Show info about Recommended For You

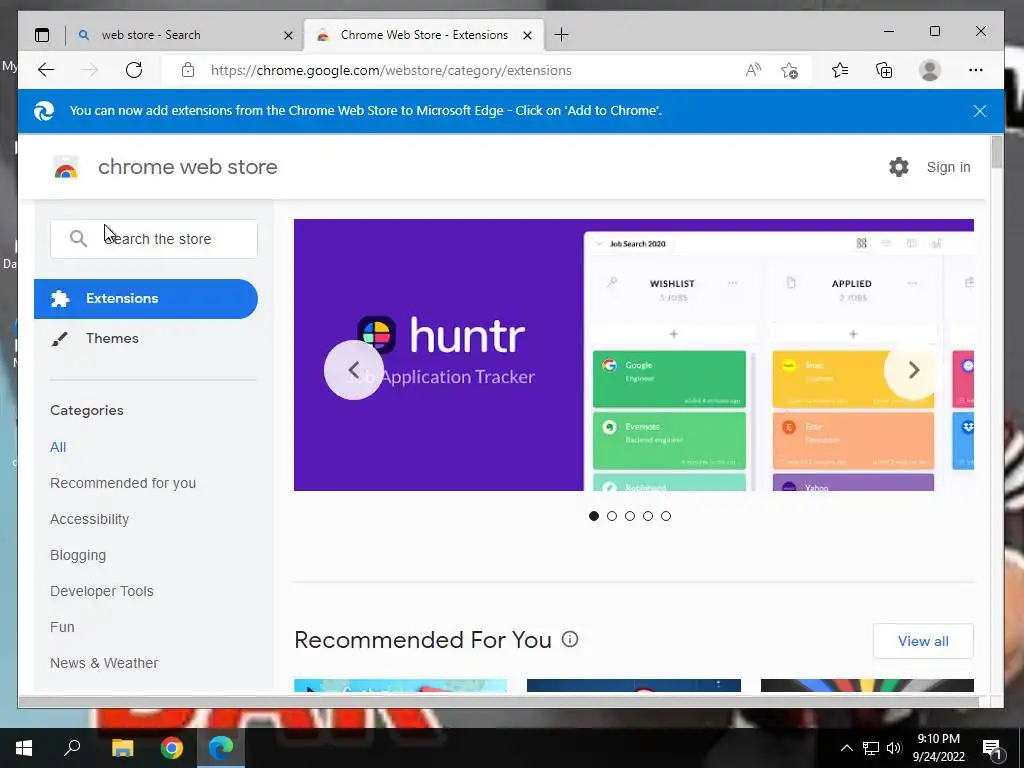click(570, 639)
